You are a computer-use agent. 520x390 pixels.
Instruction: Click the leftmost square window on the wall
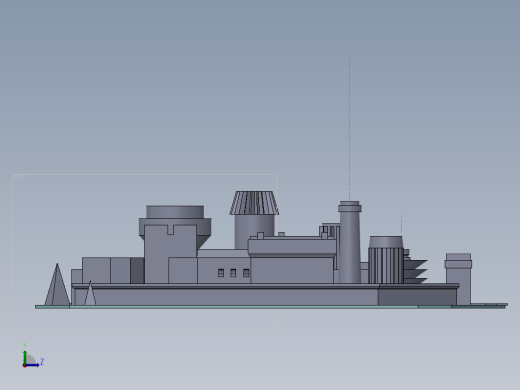(x=221, y=273)
